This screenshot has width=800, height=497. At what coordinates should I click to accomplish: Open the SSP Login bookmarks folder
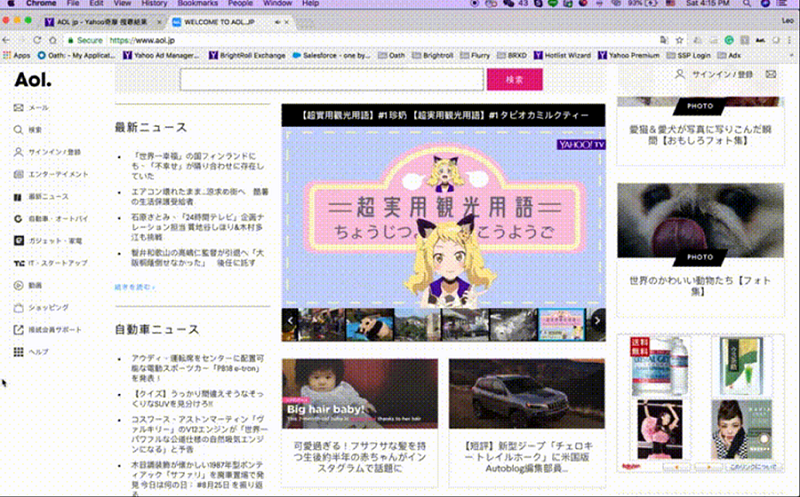click(688, 55)
